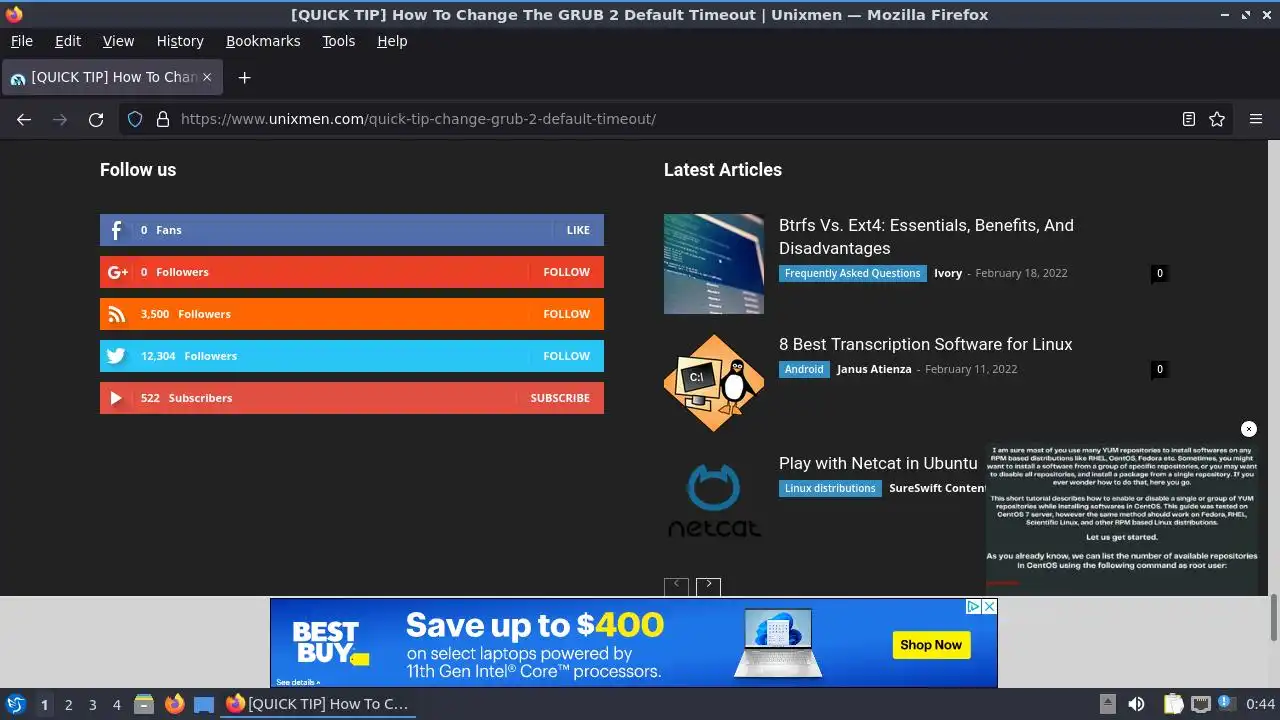Click the Transcription Software penguin thumbnail
This screenshot has width=1280, height=720.
(x=714, y=383)
